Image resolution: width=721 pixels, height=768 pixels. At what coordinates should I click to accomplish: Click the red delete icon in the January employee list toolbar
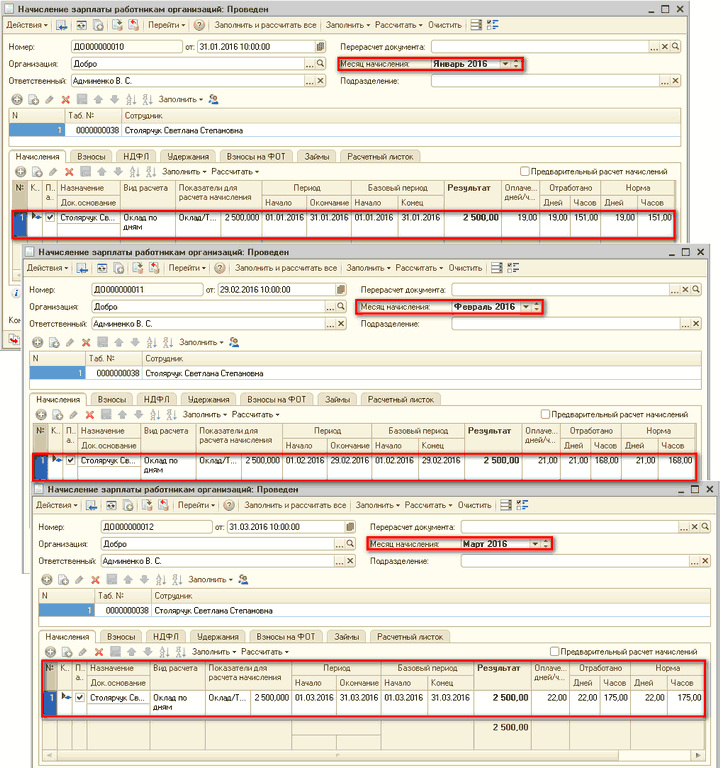click(x=66, y=100)
